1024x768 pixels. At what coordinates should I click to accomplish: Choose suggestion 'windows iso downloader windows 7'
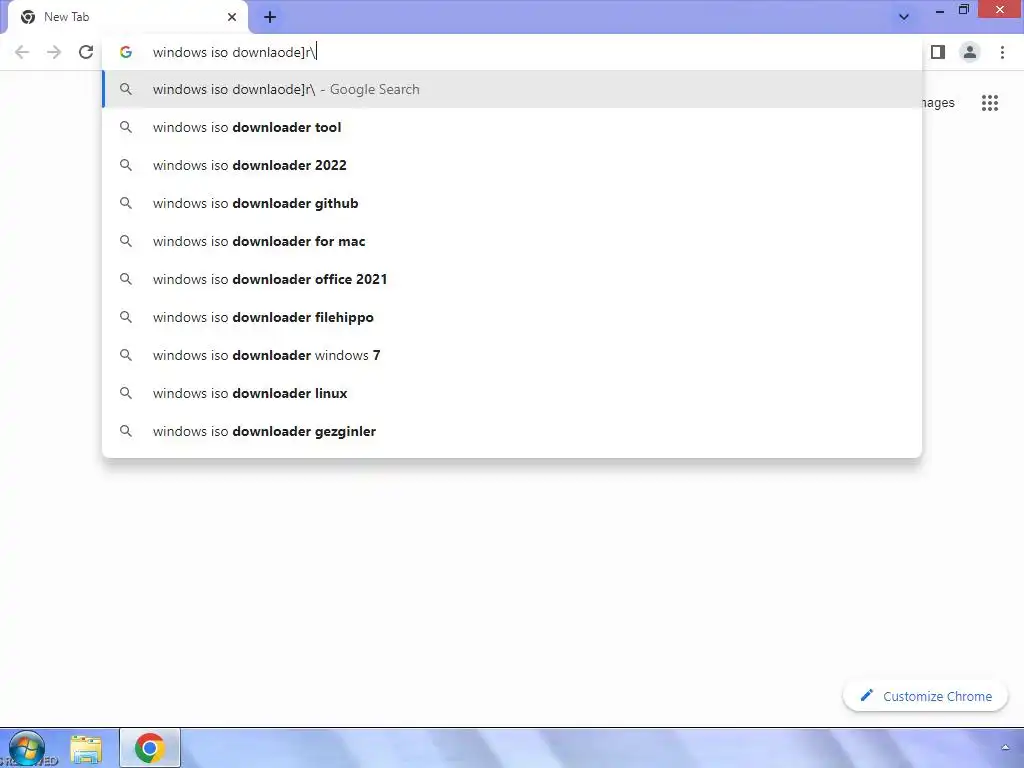[x=512, y=355]
